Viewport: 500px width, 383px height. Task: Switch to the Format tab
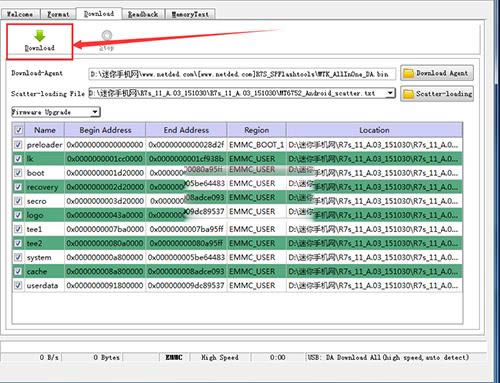coord(58,14)
